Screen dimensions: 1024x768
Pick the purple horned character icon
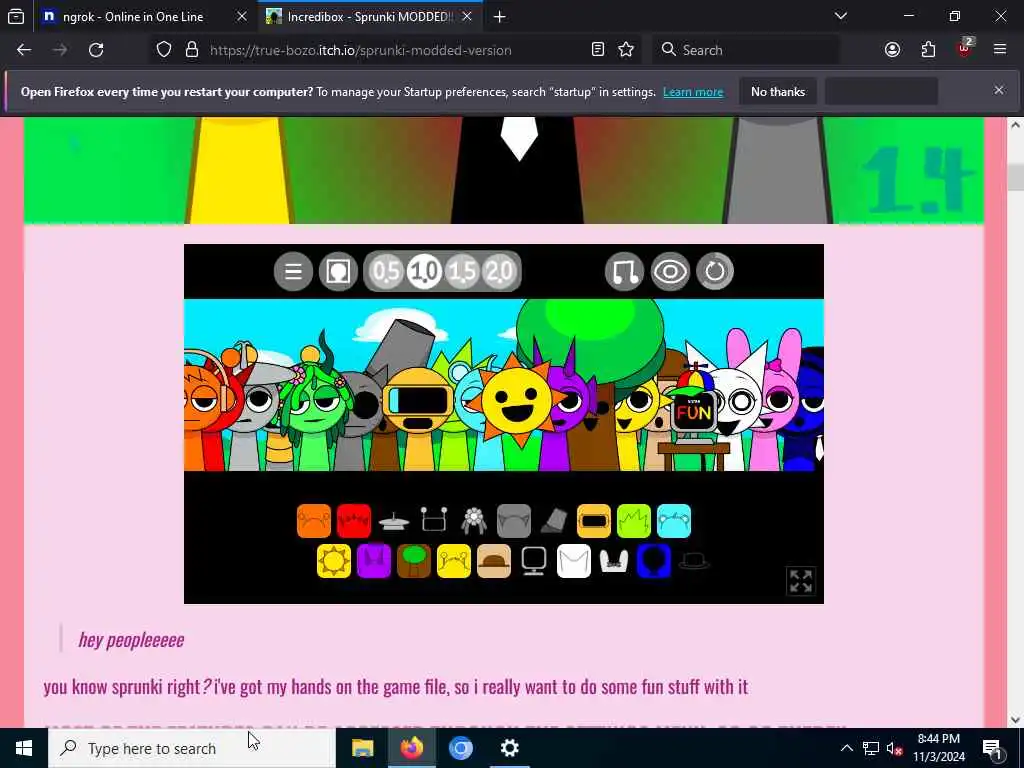[374, 561]
